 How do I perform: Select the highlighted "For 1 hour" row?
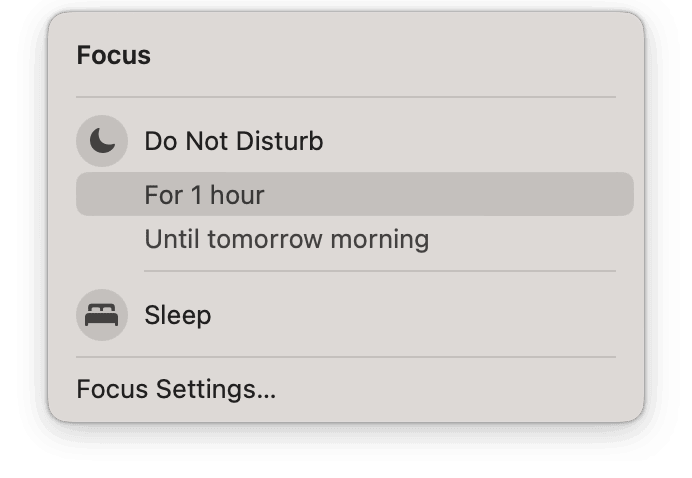(354, 195)
